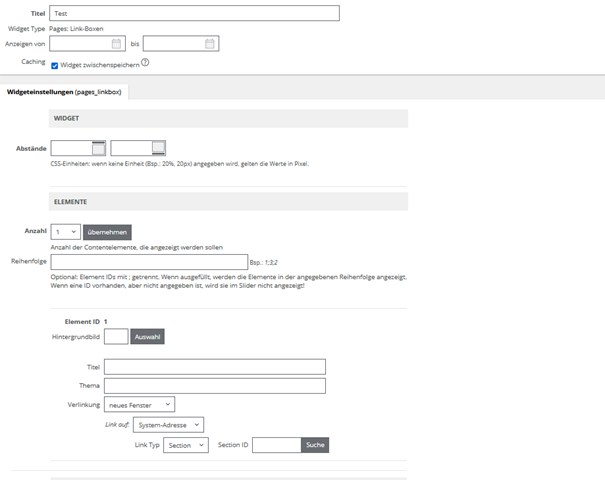Viewport: 605px width, 480px height.
Task: Click the second Abstände padding icon
Action: [x=159, y=148]
